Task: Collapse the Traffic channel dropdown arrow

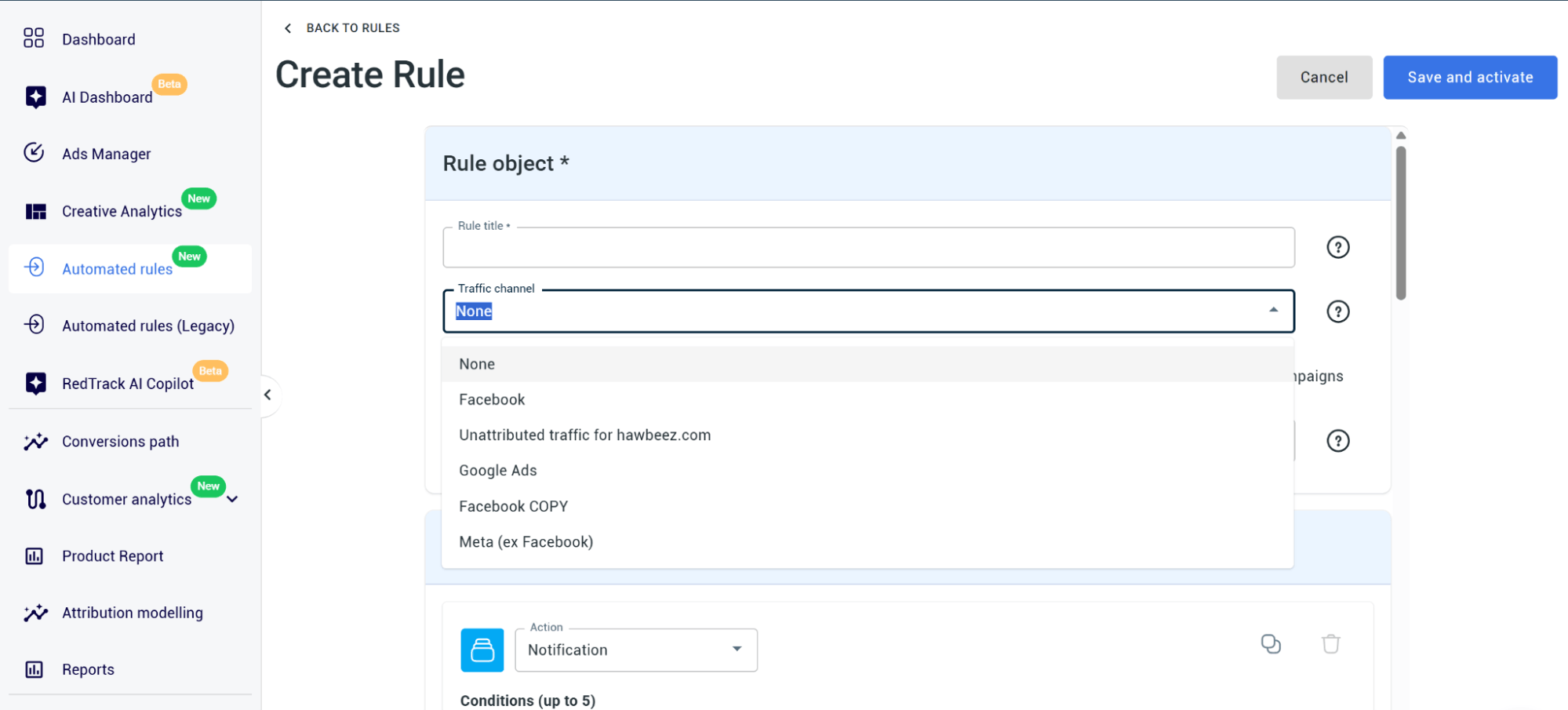Action: pyautogui.click(x=1274, y=310)
